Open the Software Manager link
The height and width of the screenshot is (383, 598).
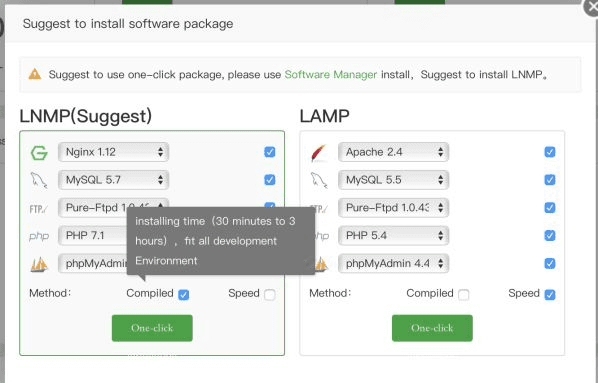pyautogui.click(x=331, y=74)
